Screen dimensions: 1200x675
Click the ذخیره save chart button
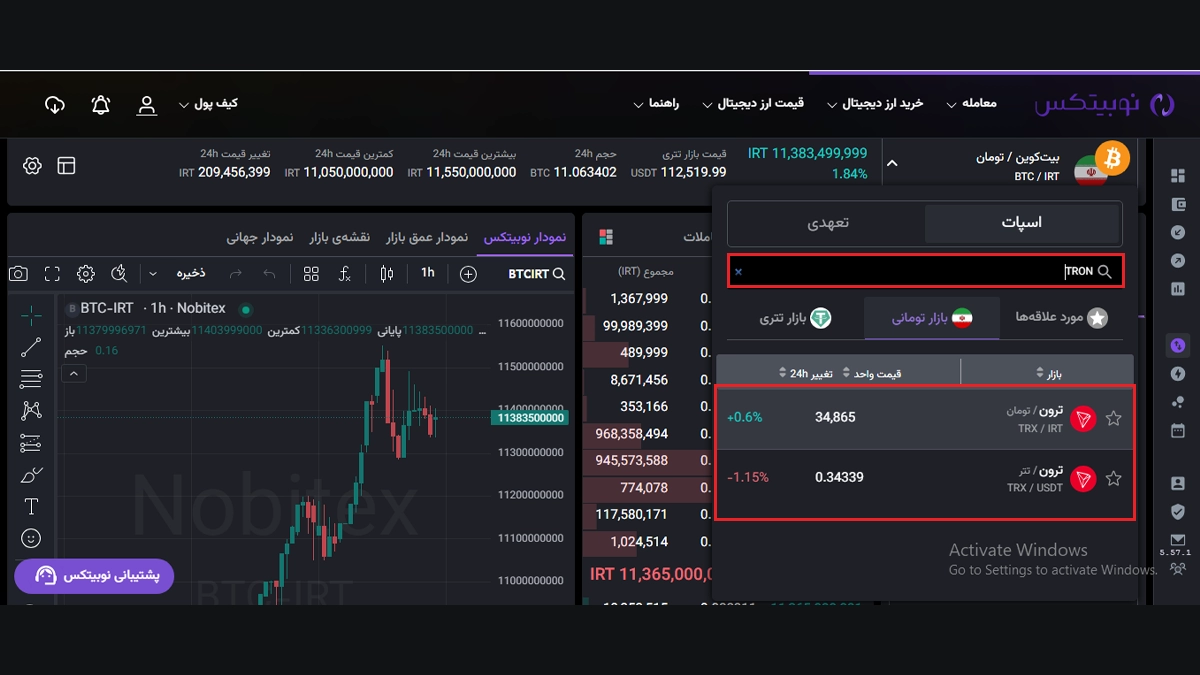click(x=191, y=274)
